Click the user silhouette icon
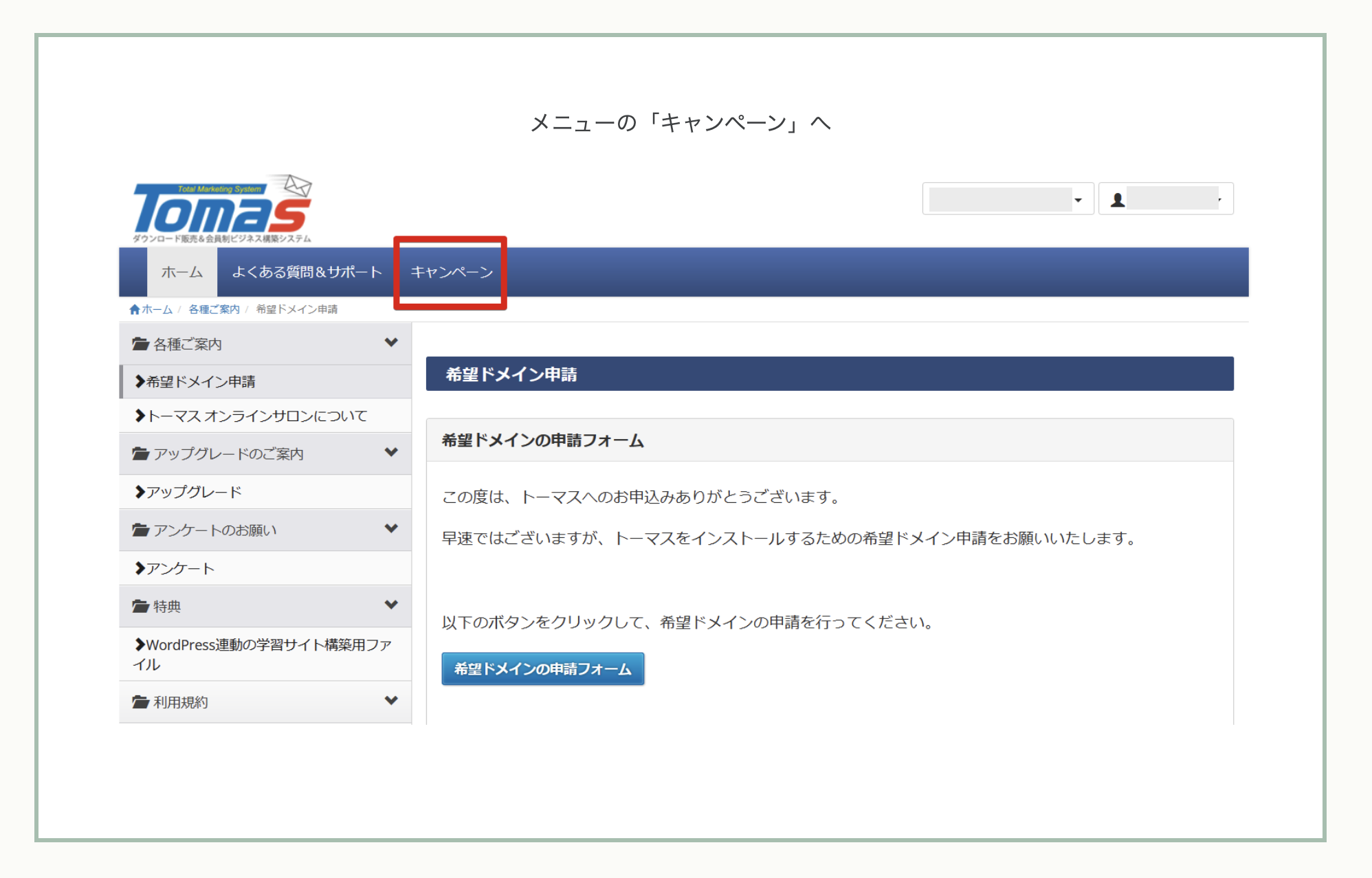This screenshot has height=878, width=1372. coord(1118,200)
